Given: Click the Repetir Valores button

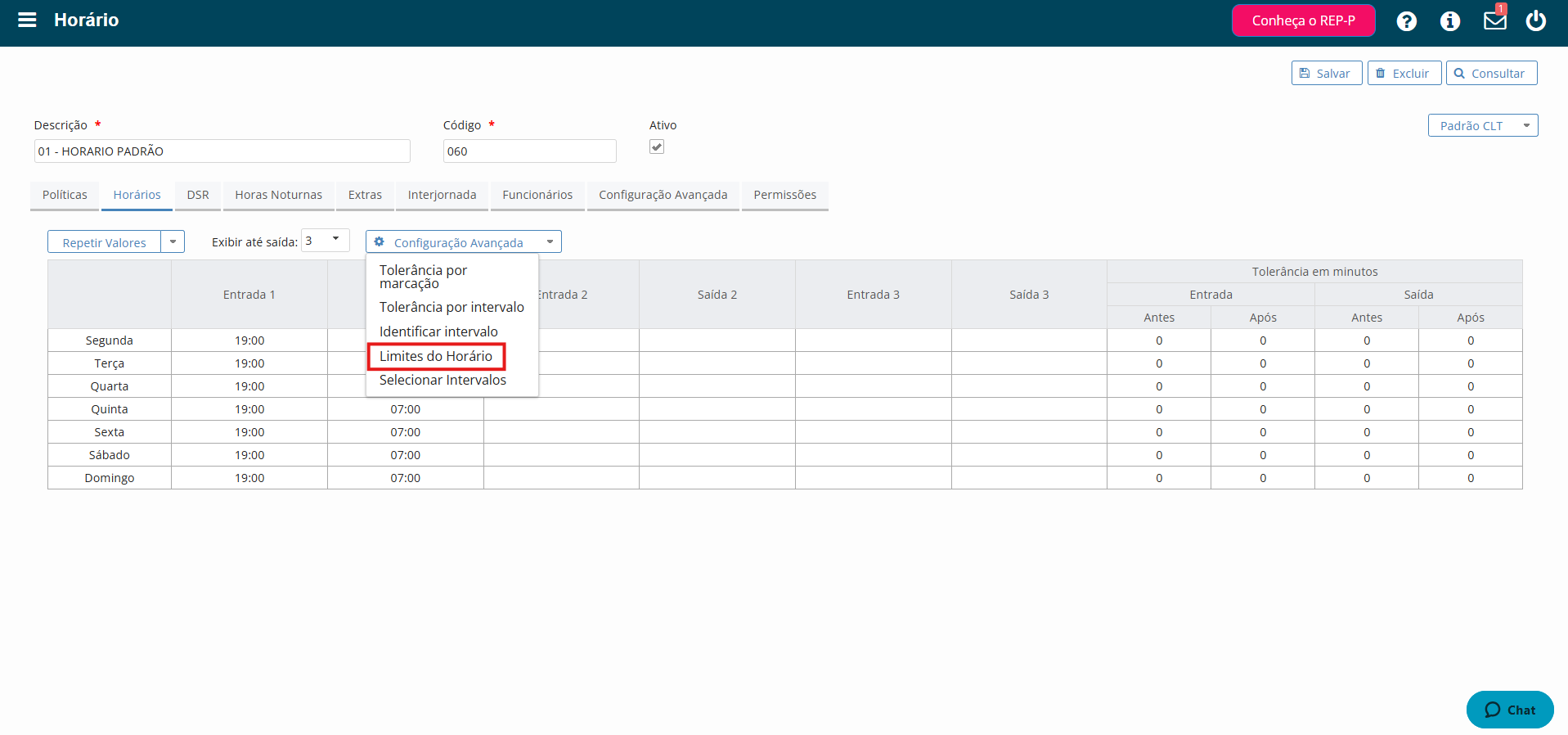Looking at the screenshot, I should pyautogui.click(x=104, y=242).
